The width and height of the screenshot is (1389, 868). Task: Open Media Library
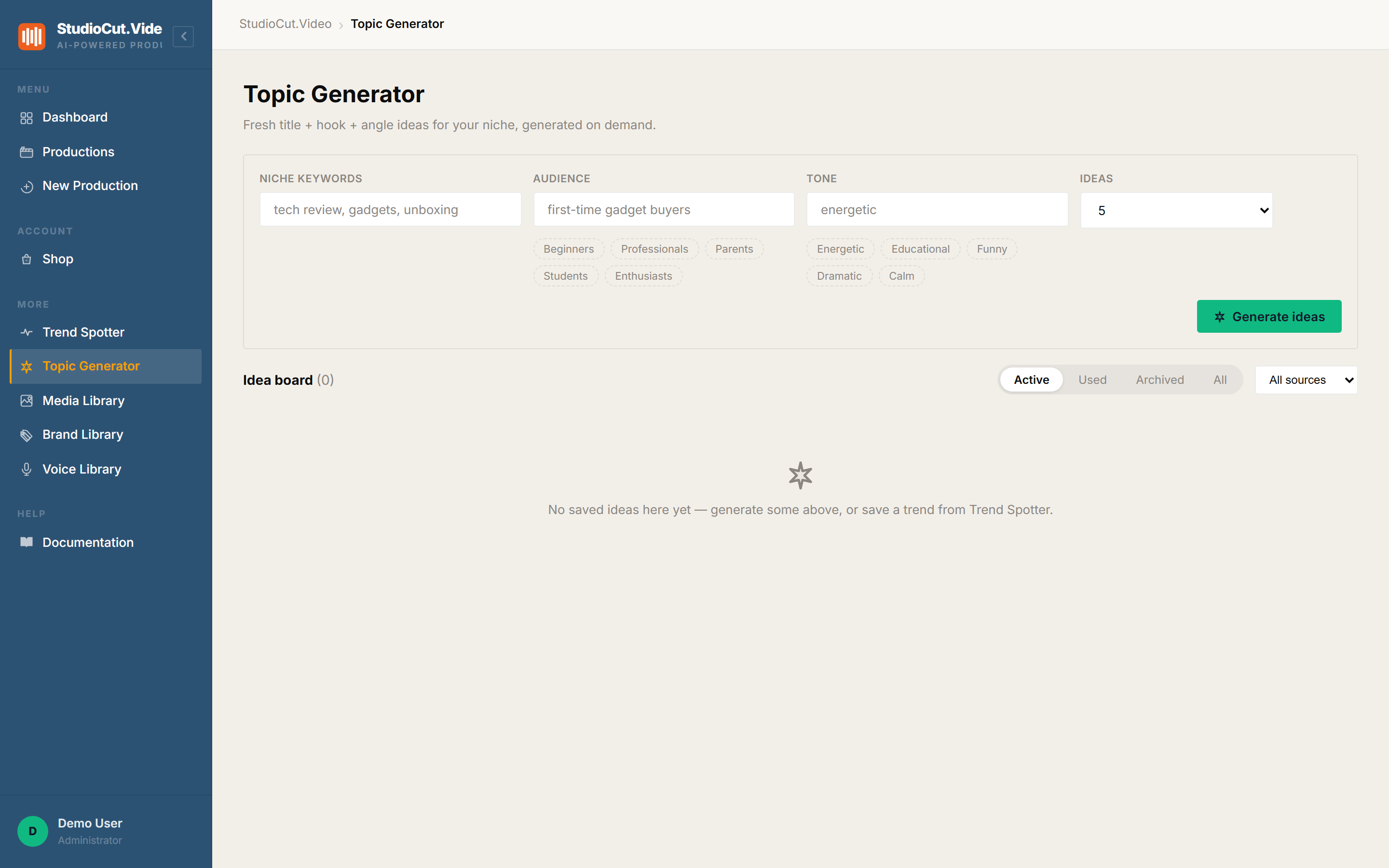[x=106, y=401]
